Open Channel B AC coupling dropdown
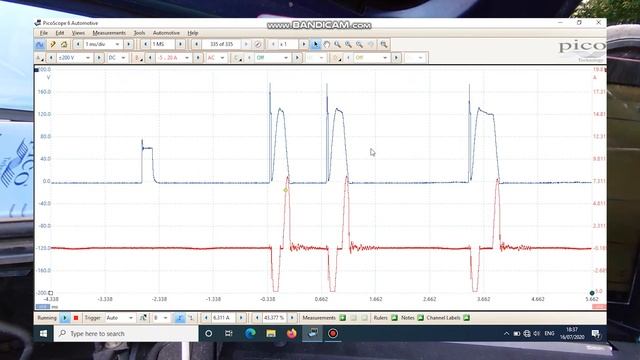 click(x=216, y=58)
